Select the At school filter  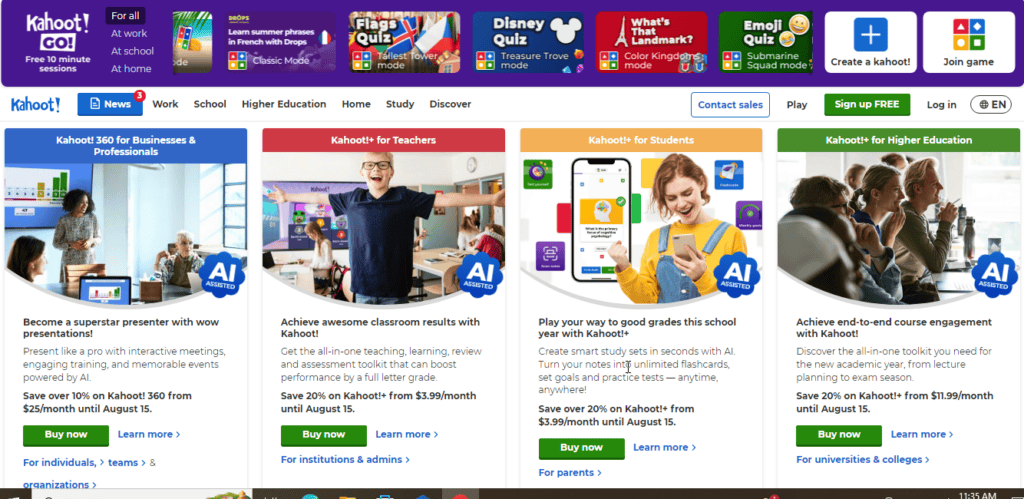(132, 51)
